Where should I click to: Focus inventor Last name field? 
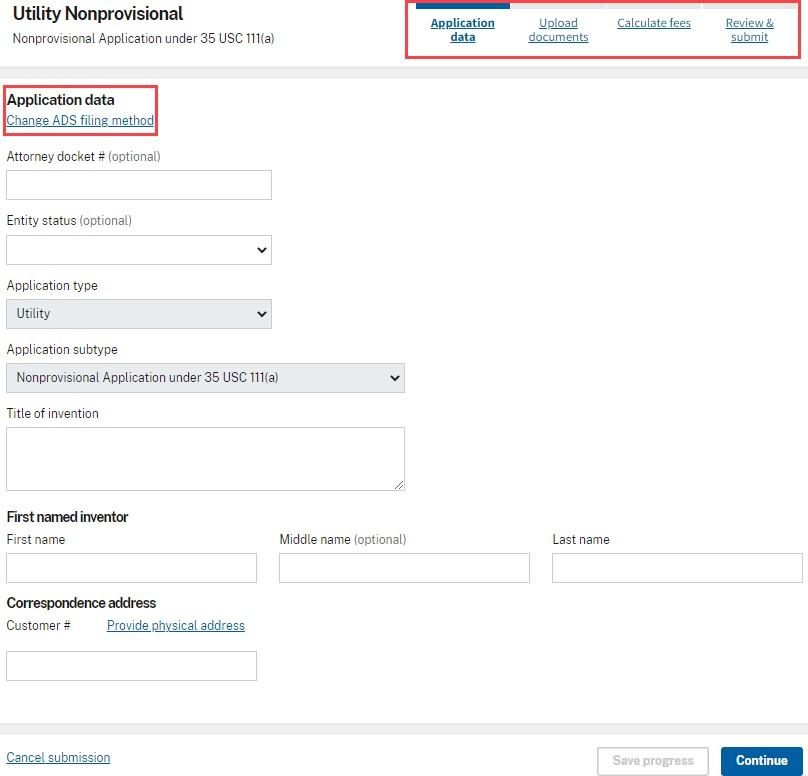coord(677,568)
